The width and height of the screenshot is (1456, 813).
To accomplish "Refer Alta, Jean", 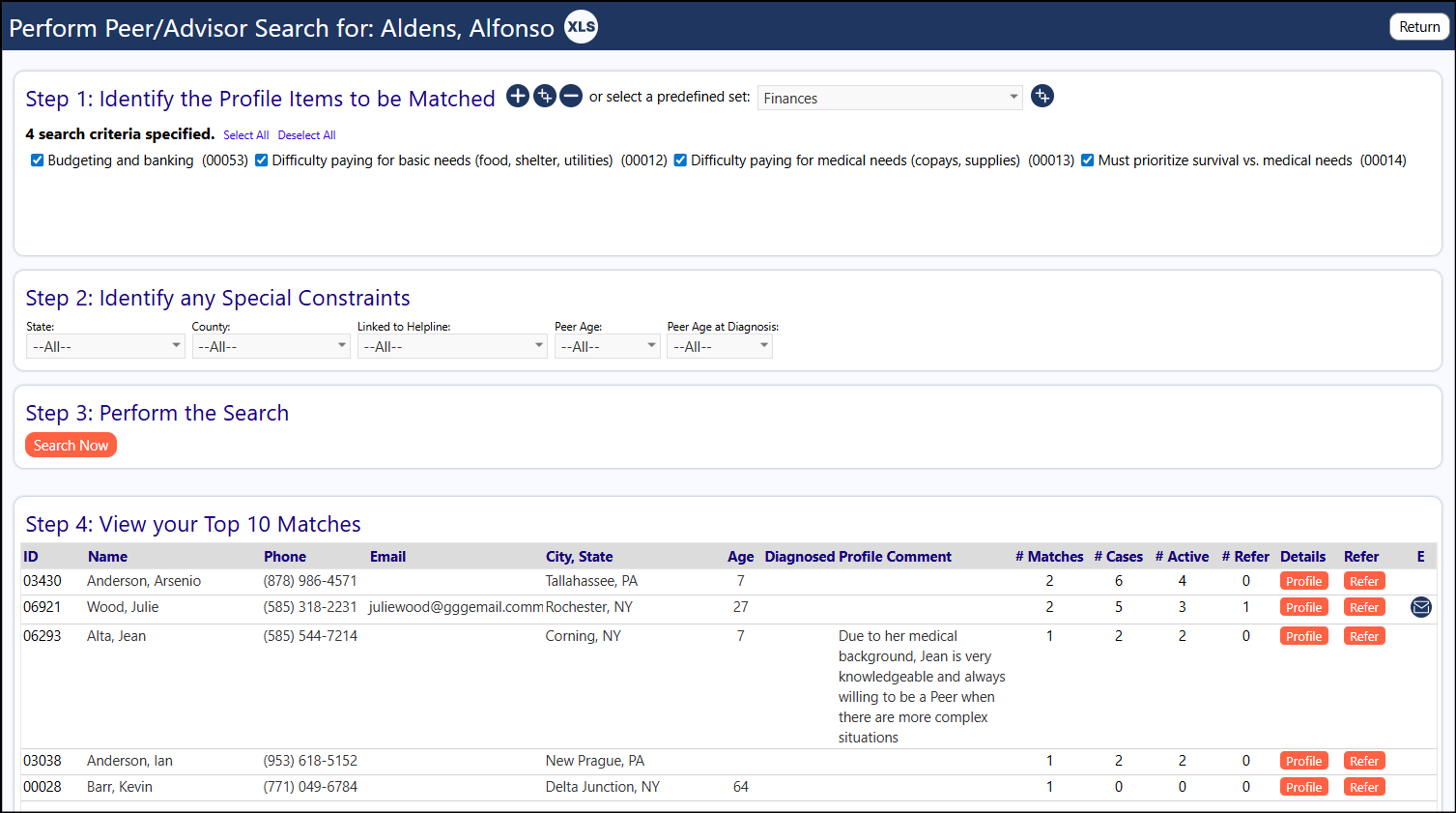I will click(x=1364, y=636).
